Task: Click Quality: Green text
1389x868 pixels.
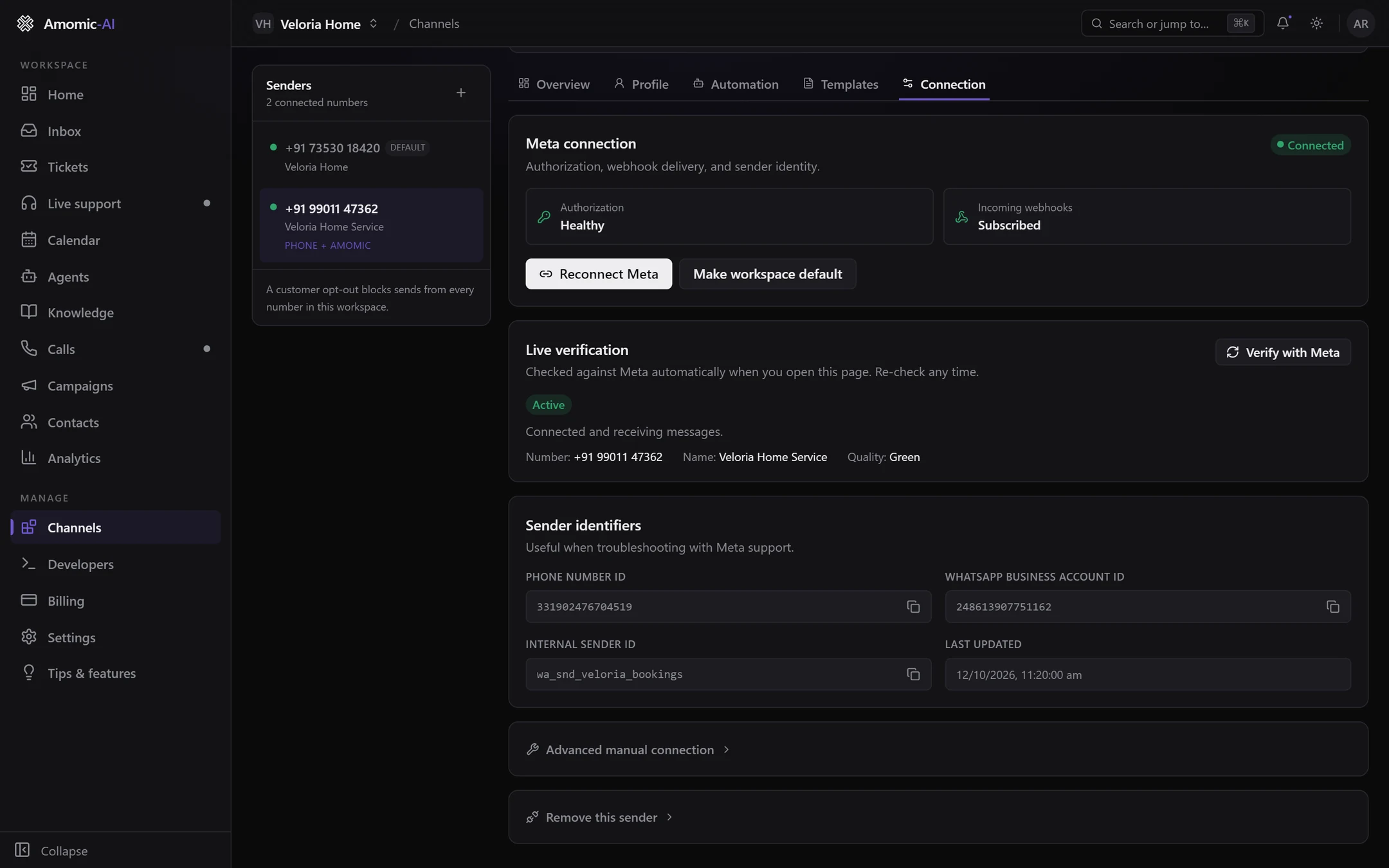Action: tap(884, 457)
